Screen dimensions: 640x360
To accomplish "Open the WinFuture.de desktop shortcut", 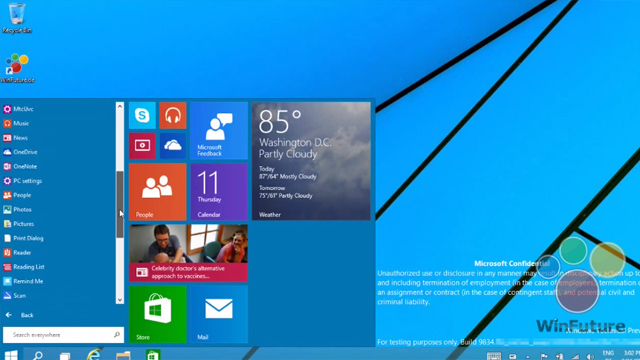I will pos(17,68).
